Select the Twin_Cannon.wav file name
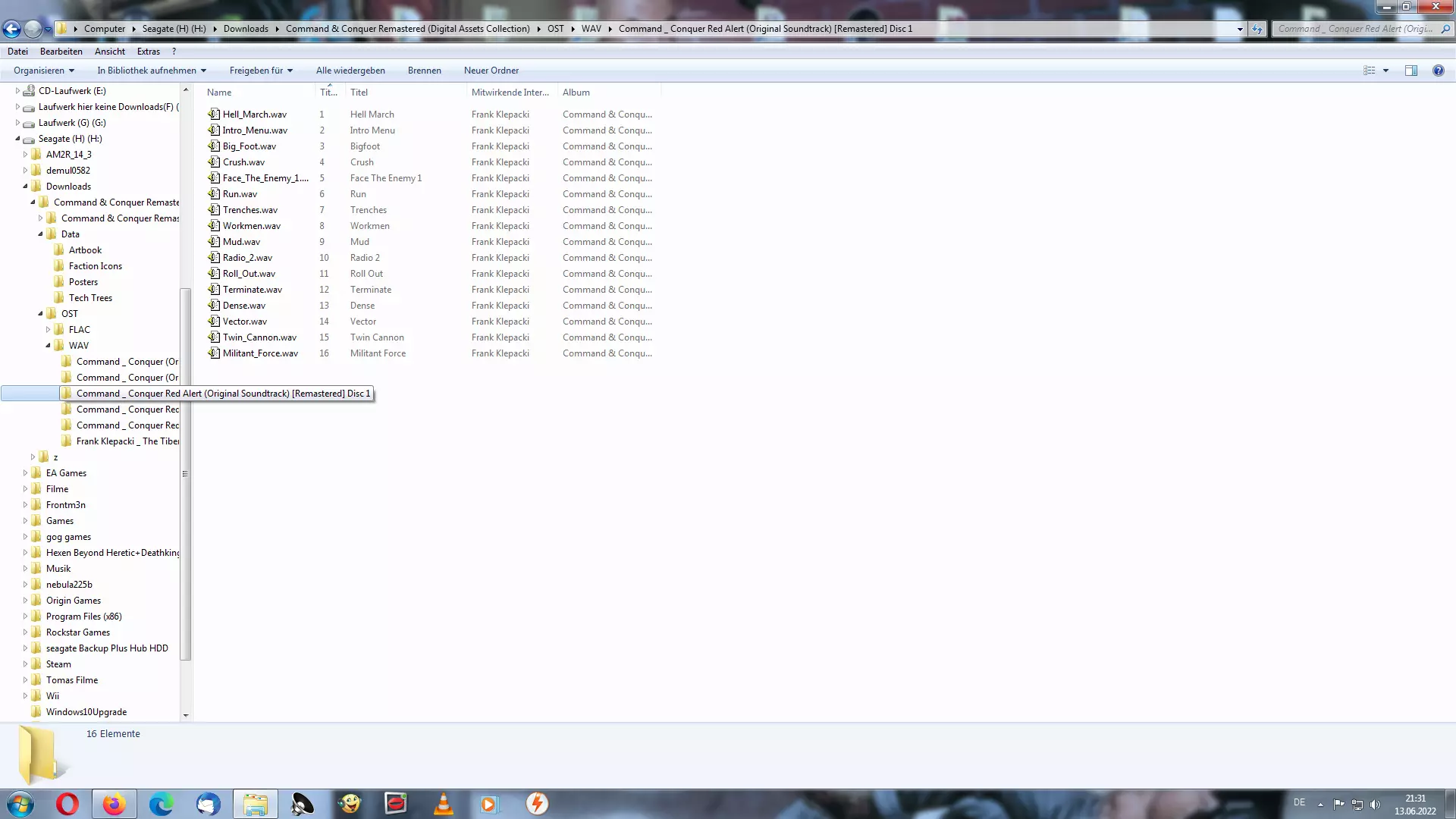1456x819 pixels. coord(259,337)
